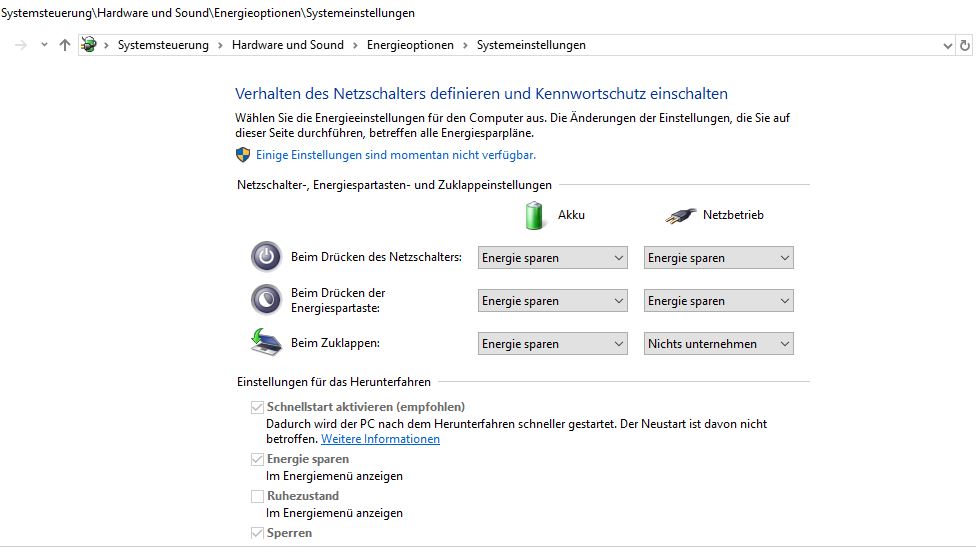The image size is (976, 555).
Task: Open recent locations chevron dropdown
Action: 44,45
